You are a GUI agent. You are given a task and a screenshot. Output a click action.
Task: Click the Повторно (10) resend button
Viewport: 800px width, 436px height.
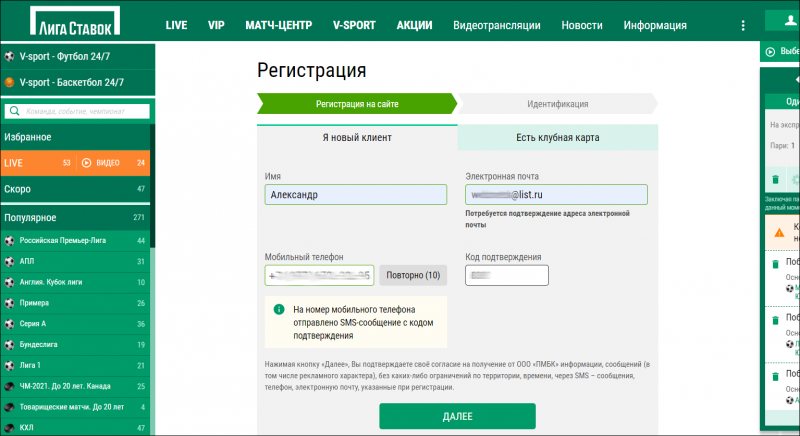click(x=413, y=275)
